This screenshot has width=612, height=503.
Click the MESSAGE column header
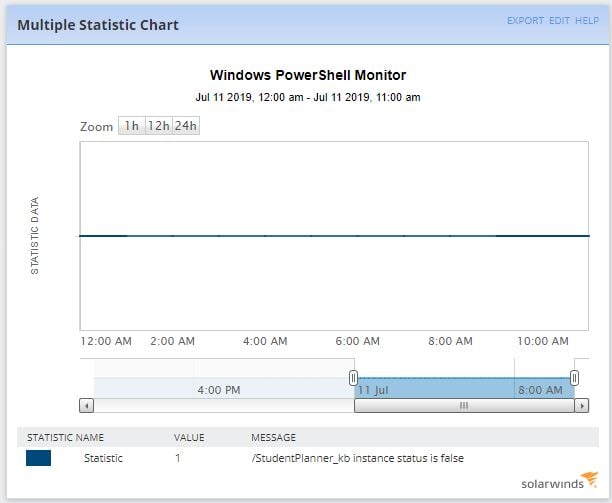[x=273, y=437]
